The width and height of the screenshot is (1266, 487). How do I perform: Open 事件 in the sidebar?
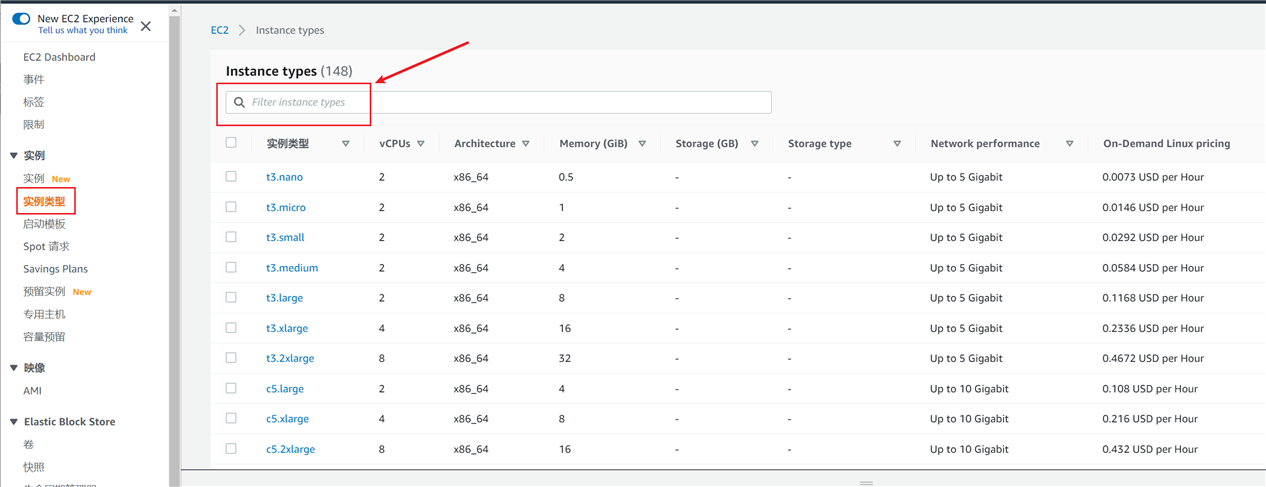[x=34, y=79]
